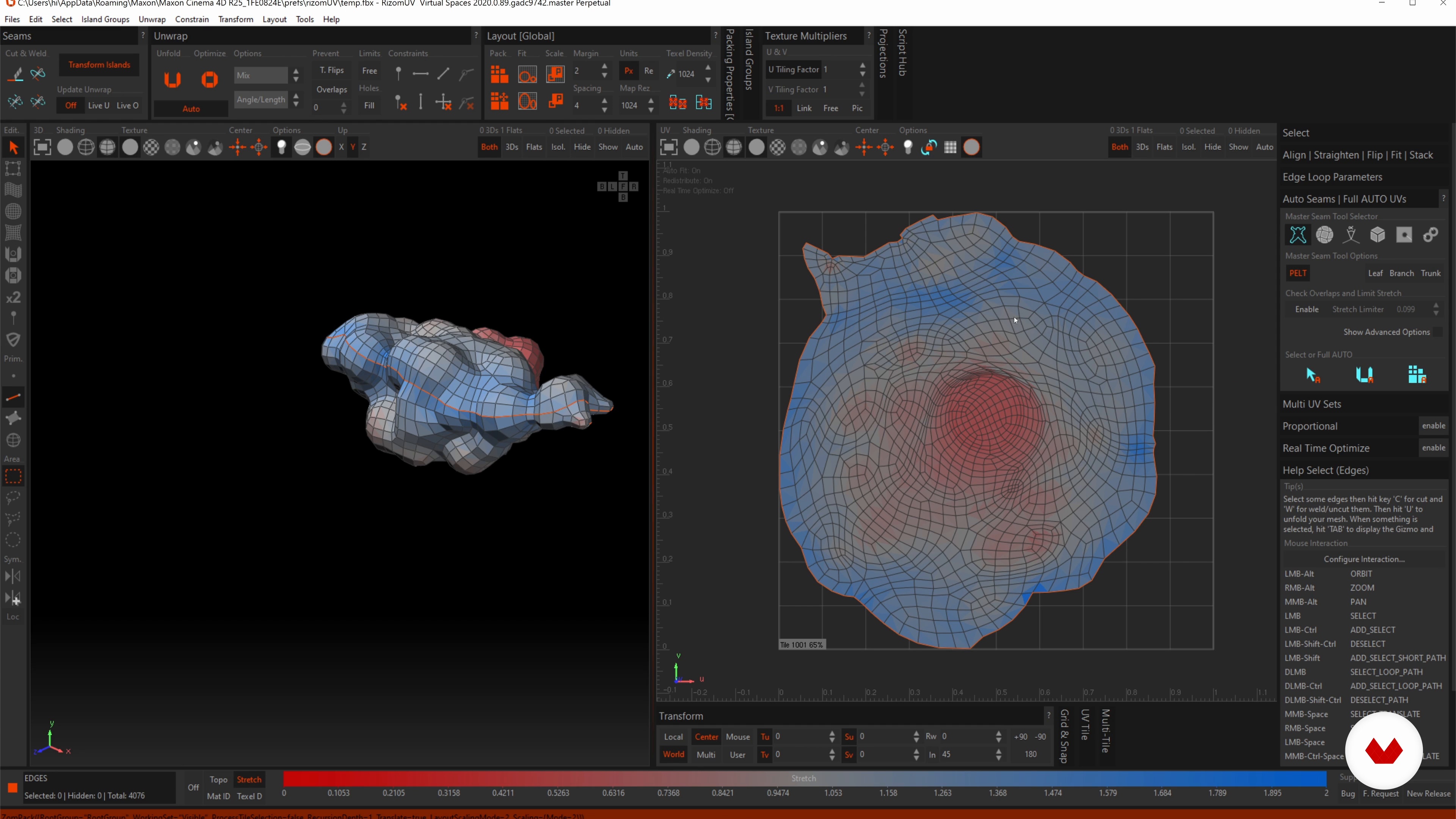
Task: Expand the Select panel
Action: tap(1296, 133)
